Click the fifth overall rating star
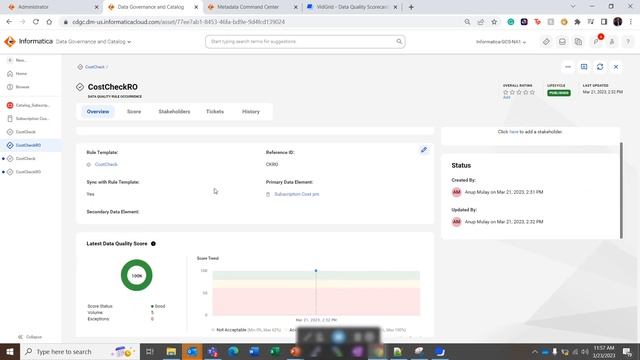The width and height of the screenshot is (640, 360). pos(532,93)
